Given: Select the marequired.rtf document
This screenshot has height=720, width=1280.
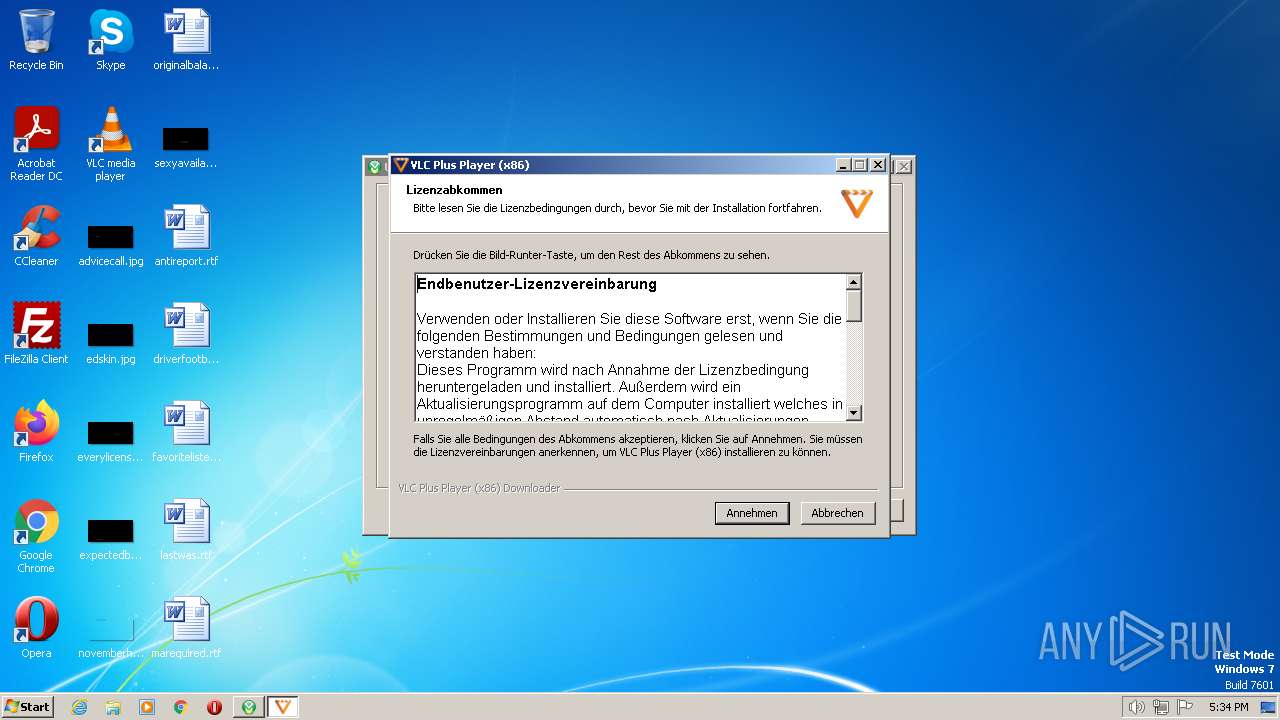Looking at the screenshot, I should (x=186, y=628).
